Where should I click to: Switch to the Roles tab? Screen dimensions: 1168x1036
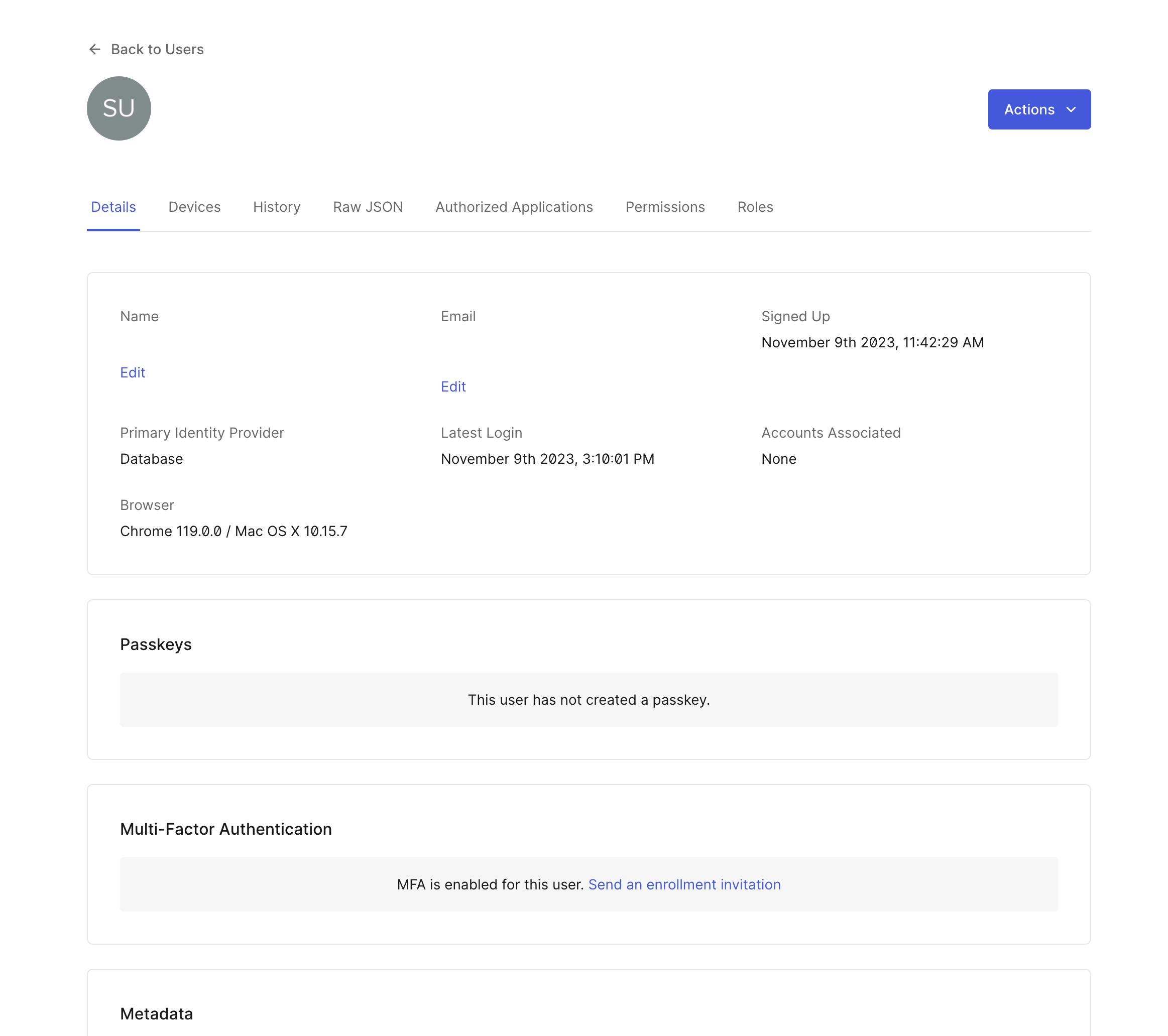[755, 207]
